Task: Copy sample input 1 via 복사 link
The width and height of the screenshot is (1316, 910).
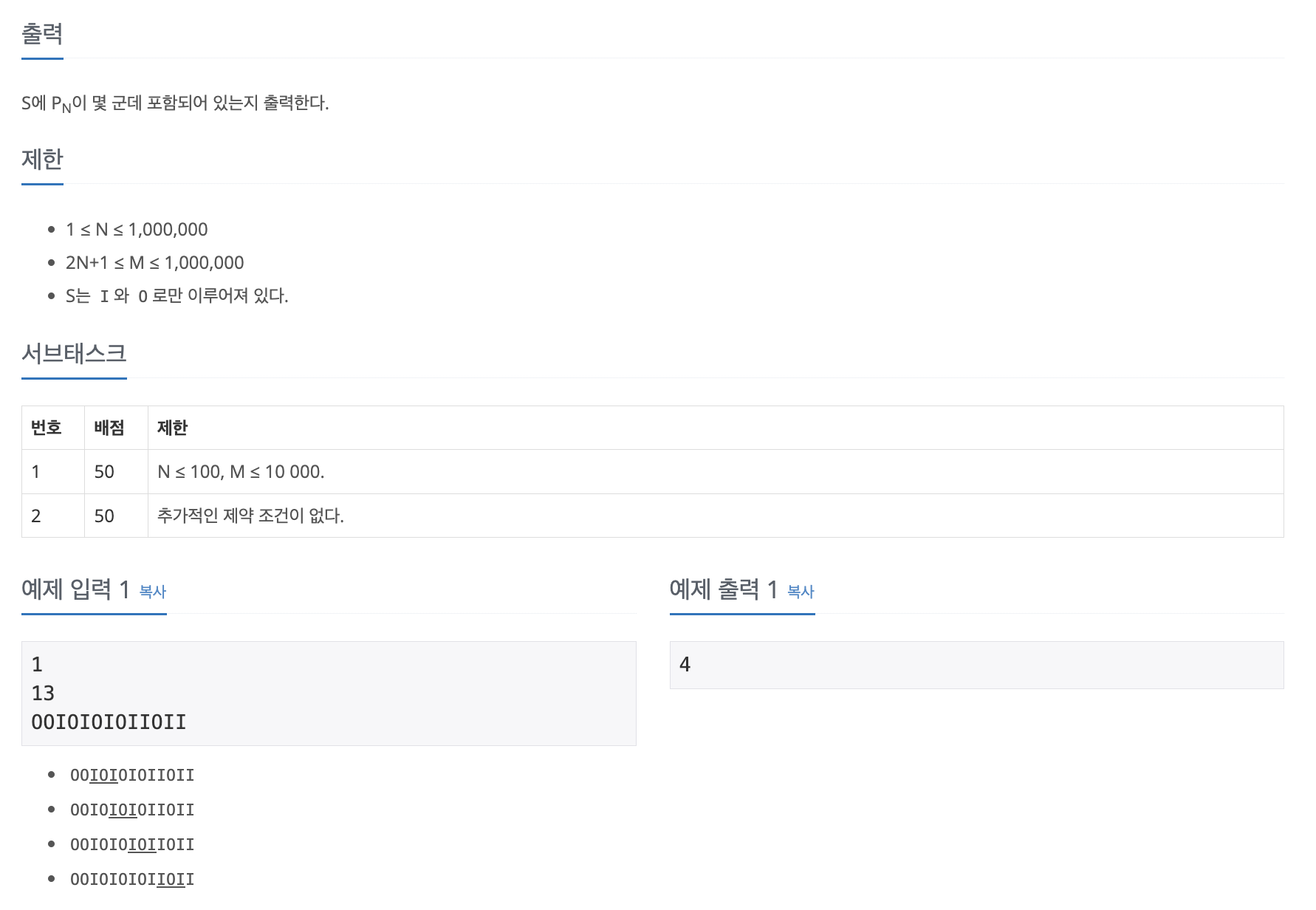Action: click(153, 592)
